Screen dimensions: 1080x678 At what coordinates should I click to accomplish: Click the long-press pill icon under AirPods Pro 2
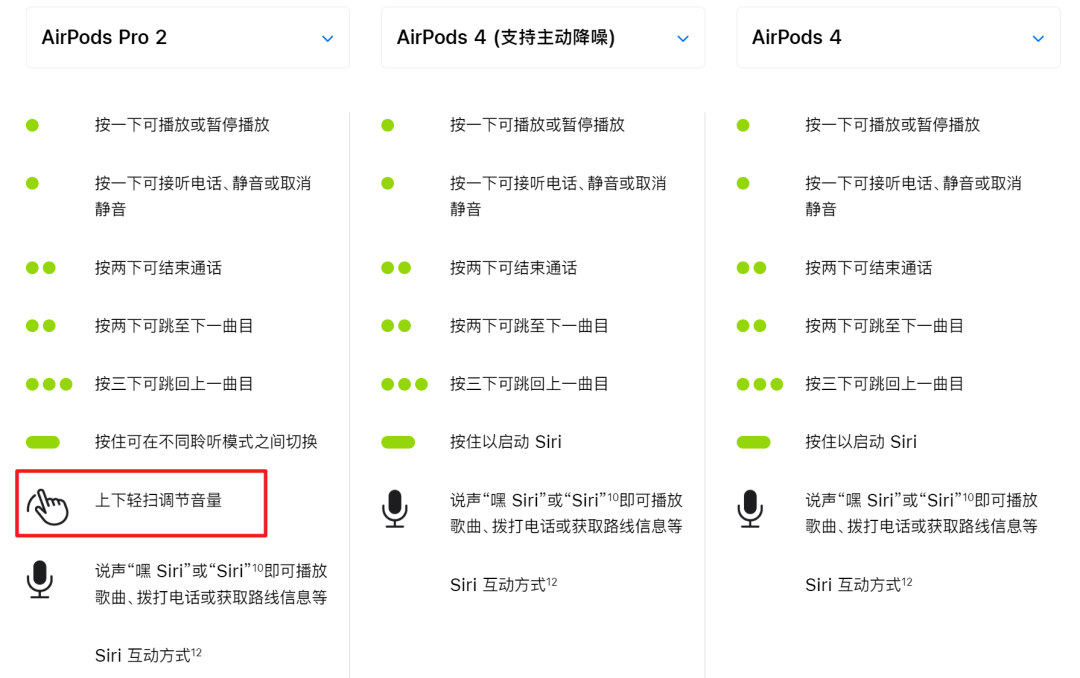[43, 442]
